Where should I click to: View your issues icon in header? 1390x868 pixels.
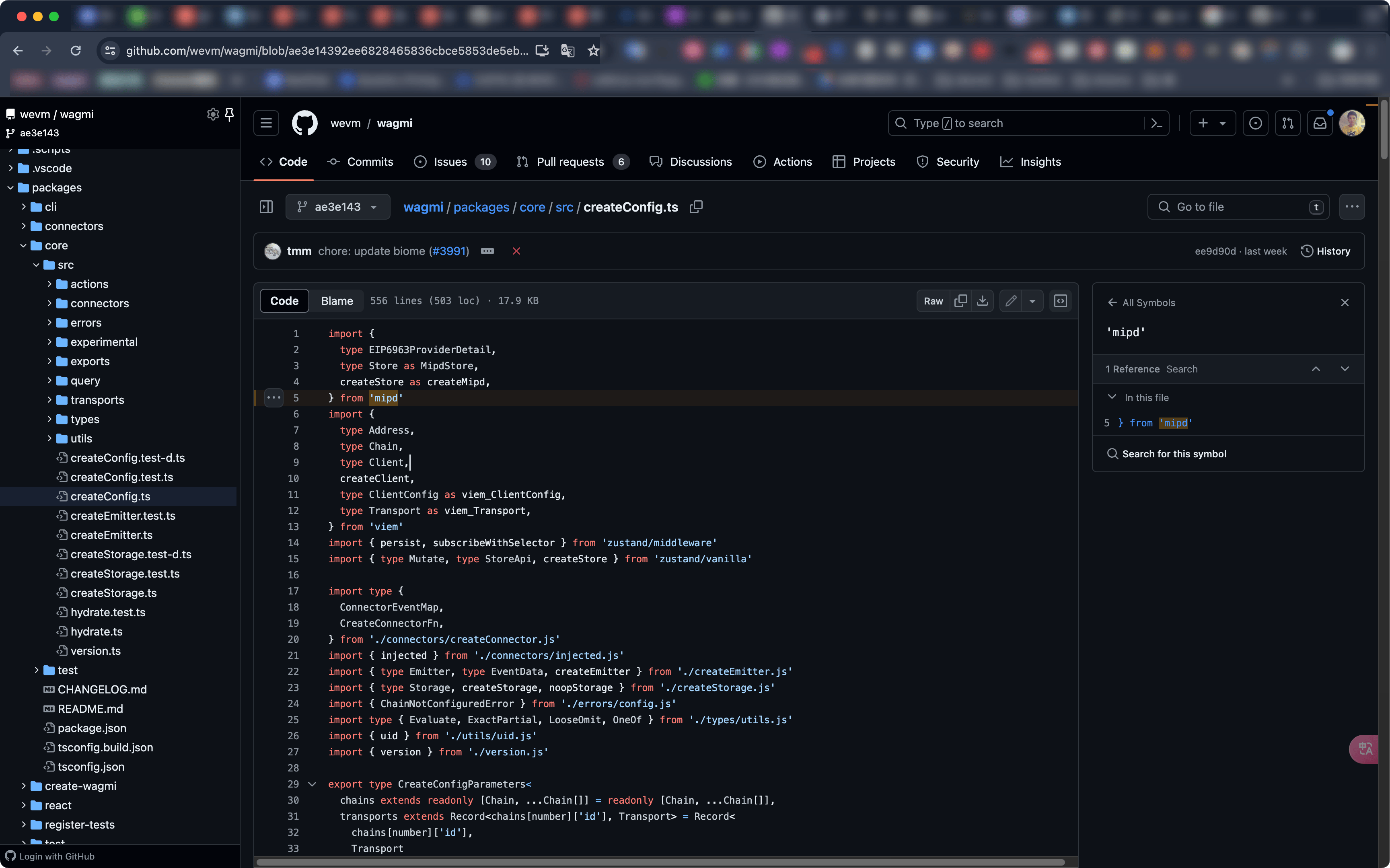pos(1255,123)
